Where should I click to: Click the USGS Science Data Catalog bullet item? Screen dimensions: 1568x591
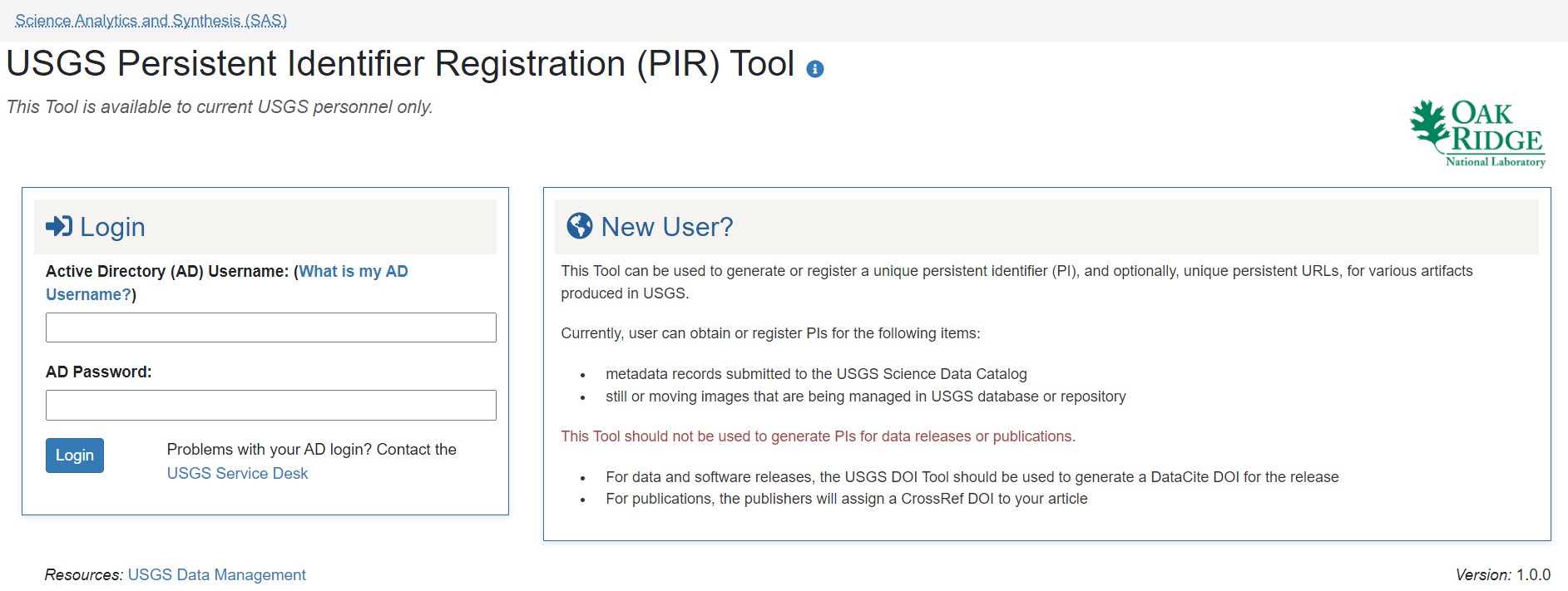coord(815,374)
